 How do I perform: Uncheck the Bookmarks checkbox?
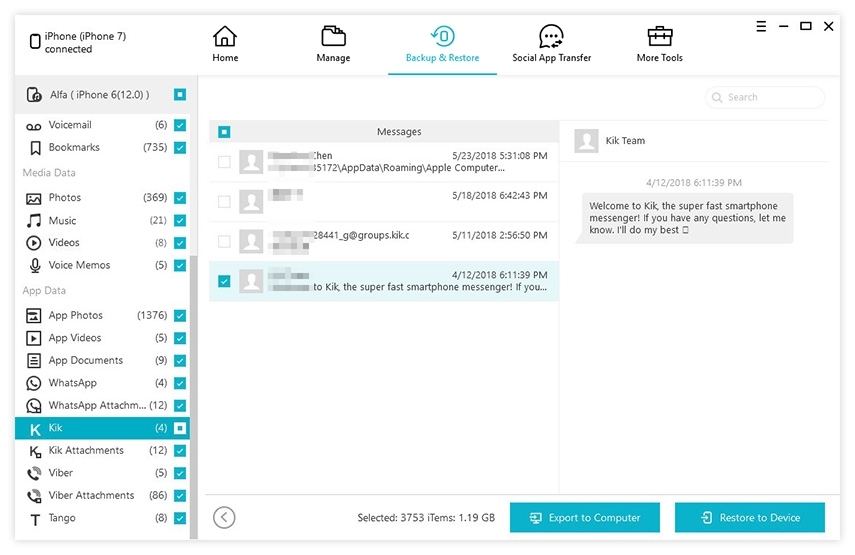coord(180,148)
